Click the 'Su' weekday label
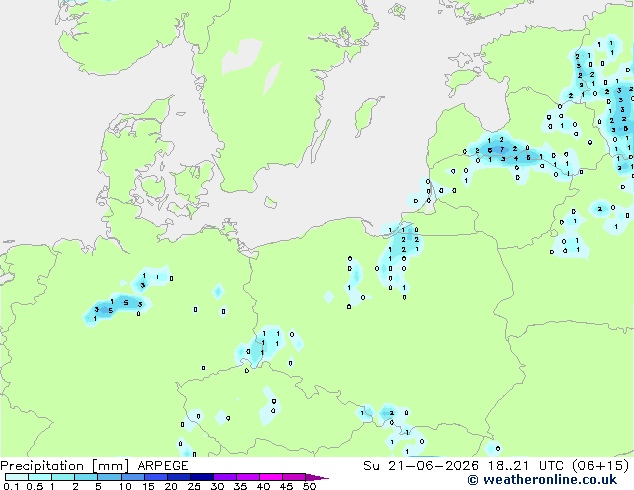Screen dimensions: 634x490 click(371, 466)
